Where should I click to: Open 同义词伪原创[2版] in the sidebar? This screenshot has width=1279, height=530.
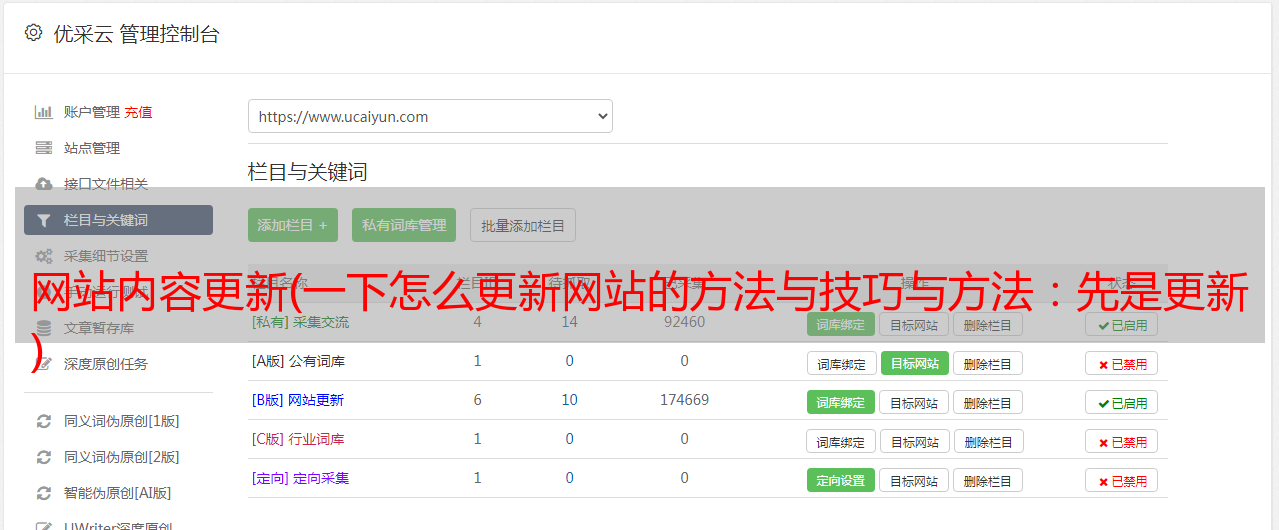[x=121, y=457]
